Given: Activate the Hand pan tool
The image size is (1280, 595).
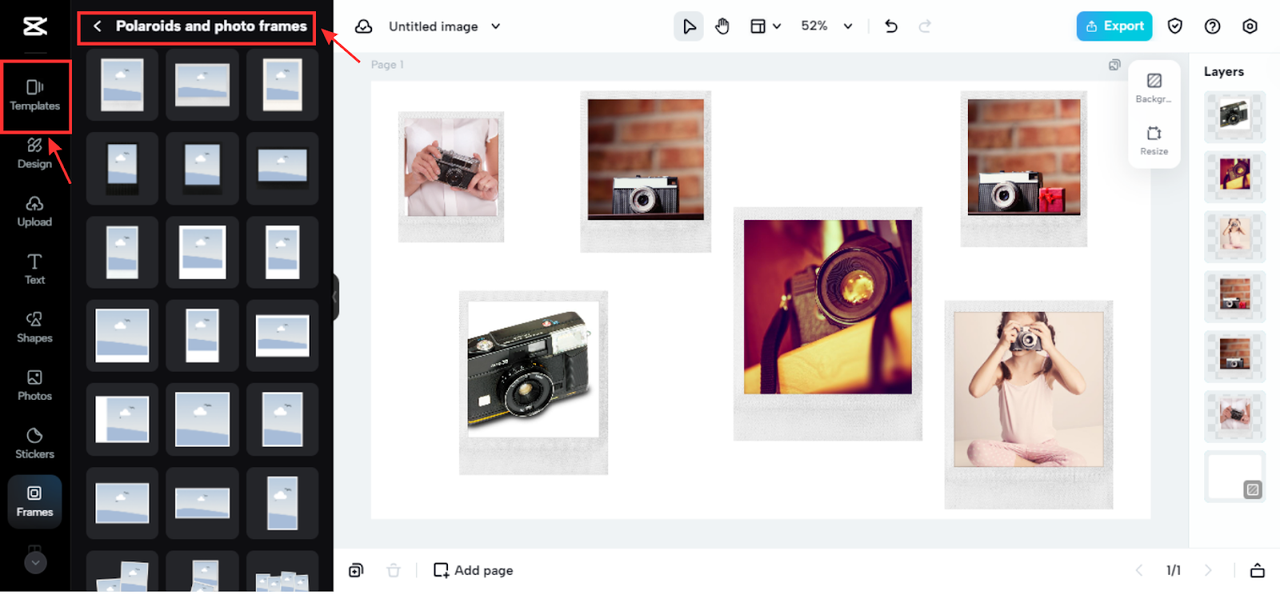Looking at the screenshot, I should (x=722, y=27).
